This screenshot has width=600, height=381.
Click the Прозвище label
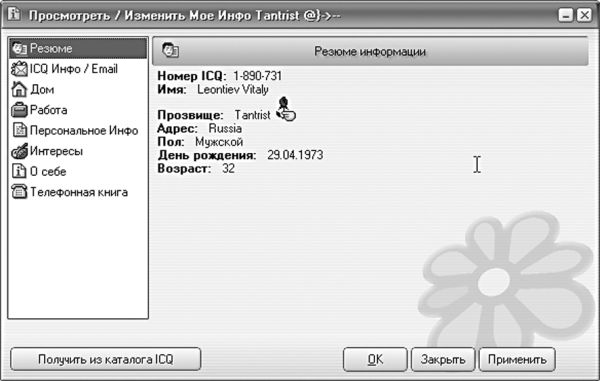tap(190, 115)
